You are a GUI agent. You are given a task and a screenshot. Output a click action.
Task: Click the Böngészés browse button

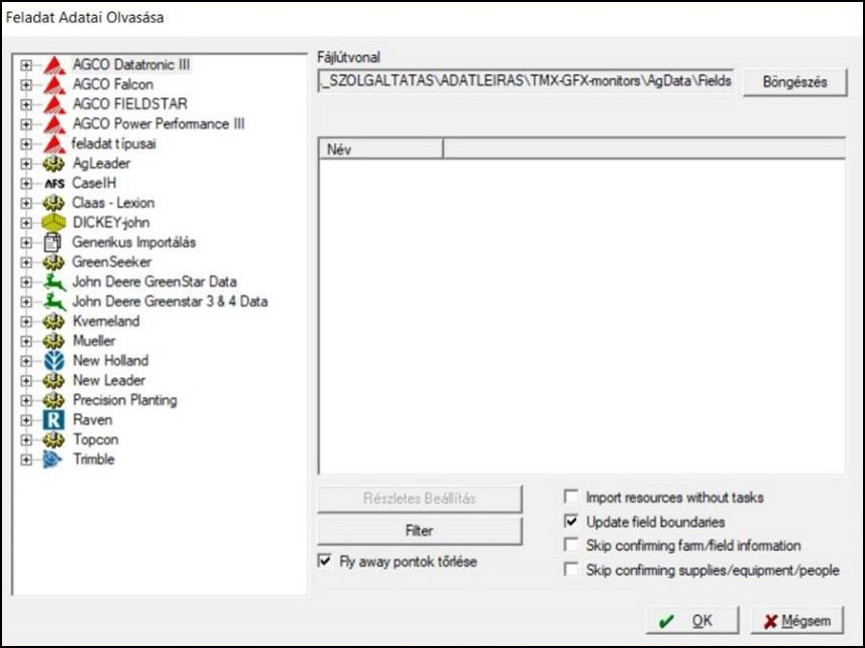tap(795, 82)
